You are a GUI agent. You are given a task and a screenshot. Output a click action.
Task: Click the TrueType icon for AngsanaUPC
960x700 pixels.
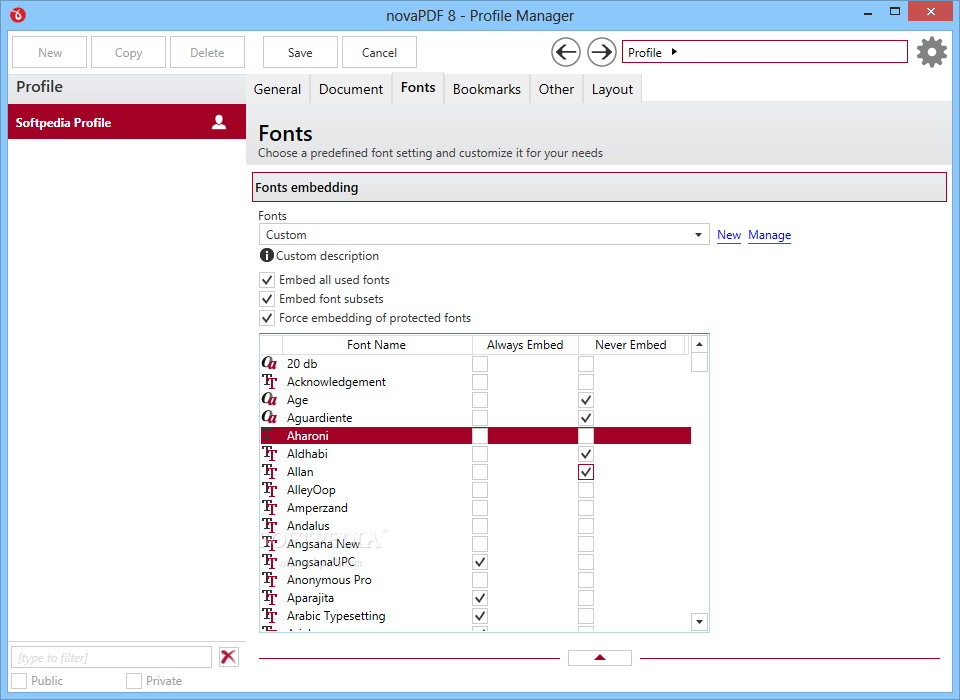pyautogui.click(x=269, y=562)
